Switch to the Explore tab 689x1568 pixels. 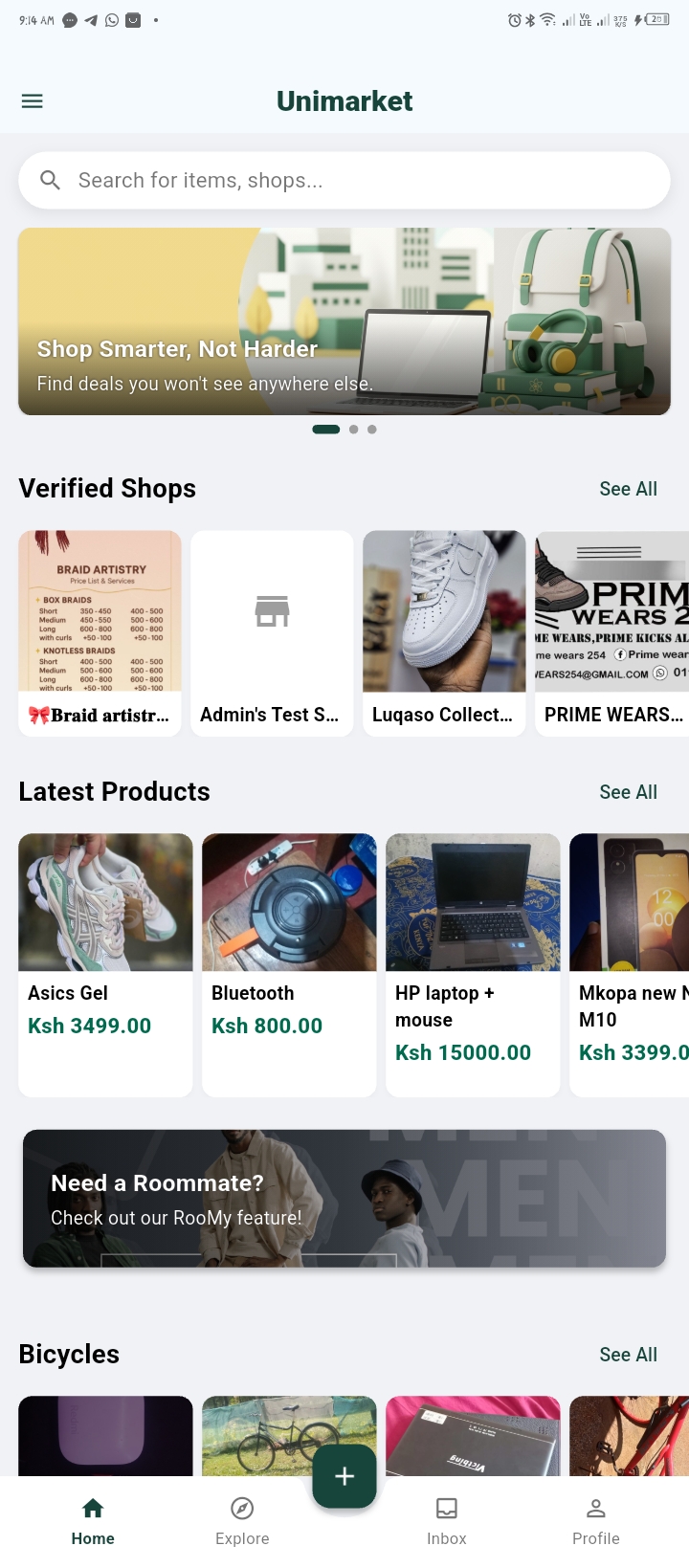pos(242,1521)
